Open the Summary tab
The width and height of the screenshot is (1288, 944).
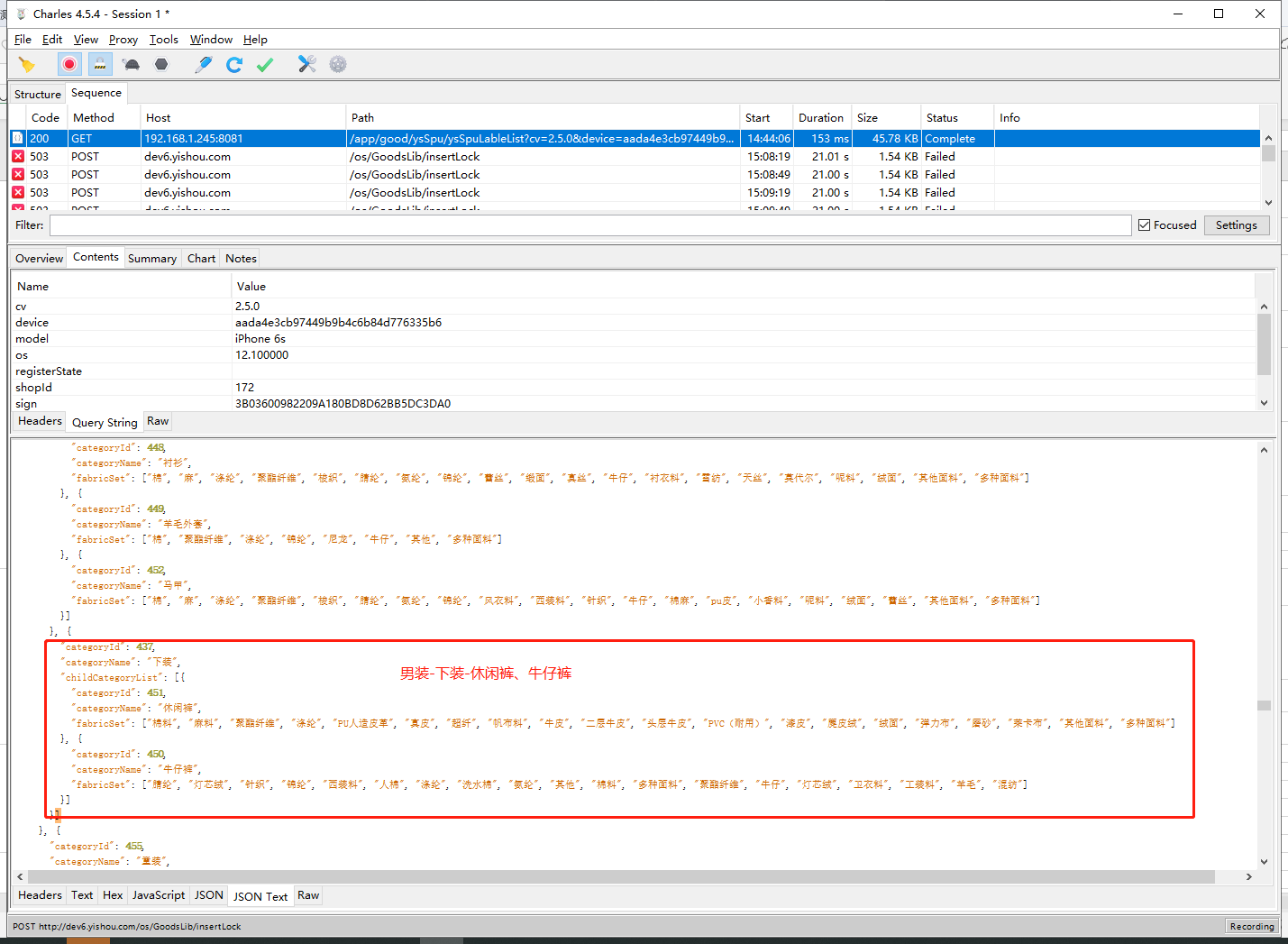click(x=152, y=258)
